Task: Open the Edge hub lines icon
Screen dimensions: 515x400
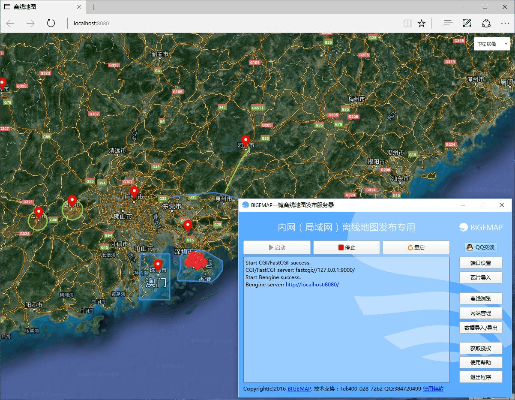Action: click(x=448, y=23)
